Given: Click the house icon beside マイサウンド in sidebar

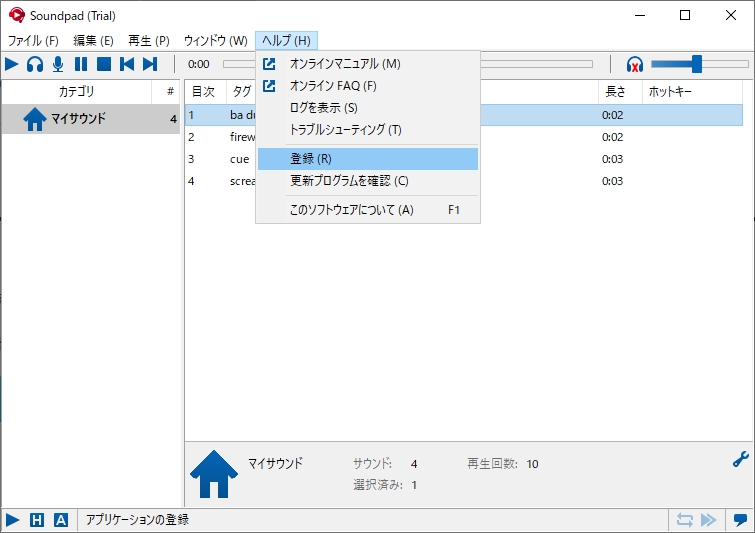Looking at the screenshot, I should (35, 119).
